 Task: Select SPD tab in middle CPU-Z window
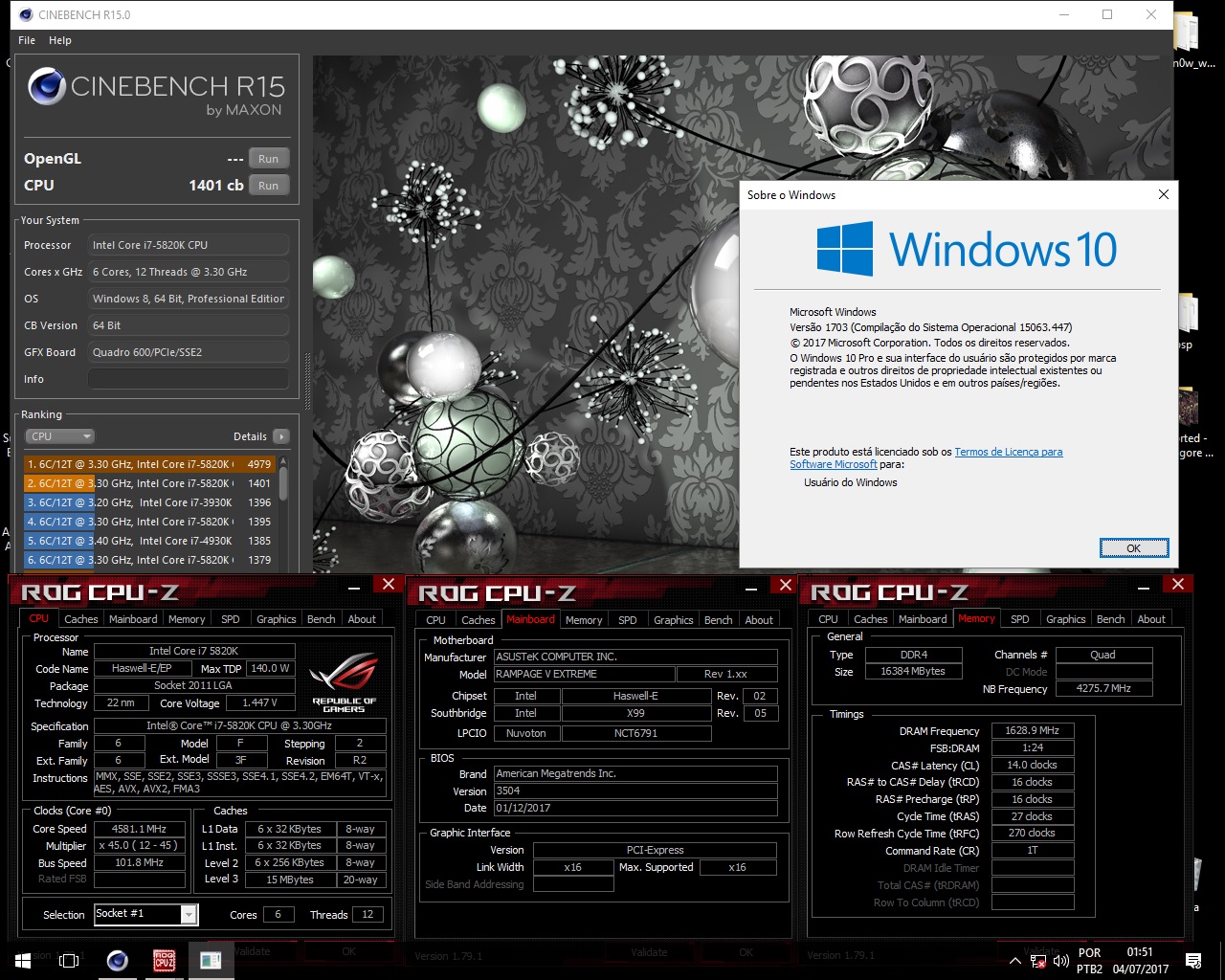pyautogui.click(x=628, y=620)
